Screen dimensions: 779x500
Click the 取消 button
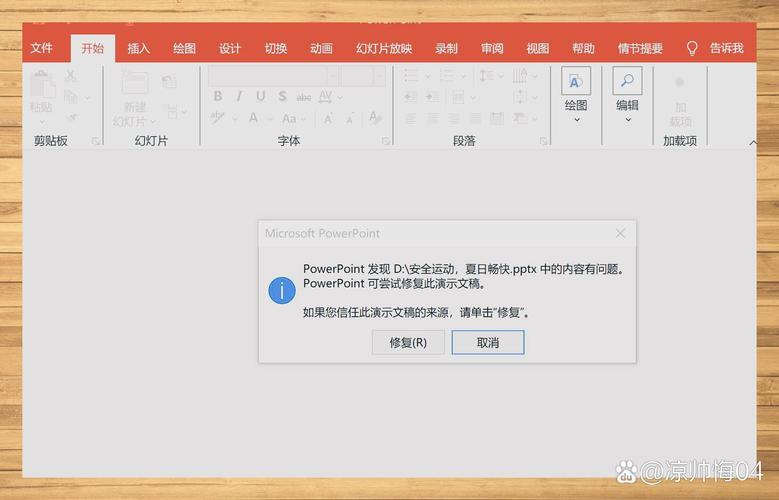coord(488,342)
